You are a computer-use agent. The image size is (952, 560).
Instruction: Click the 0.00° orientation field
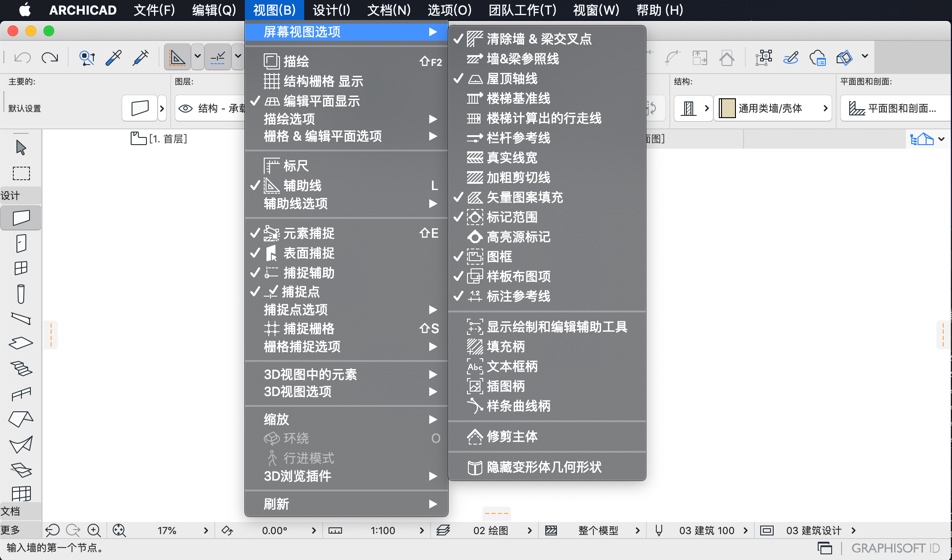point(274,530)
